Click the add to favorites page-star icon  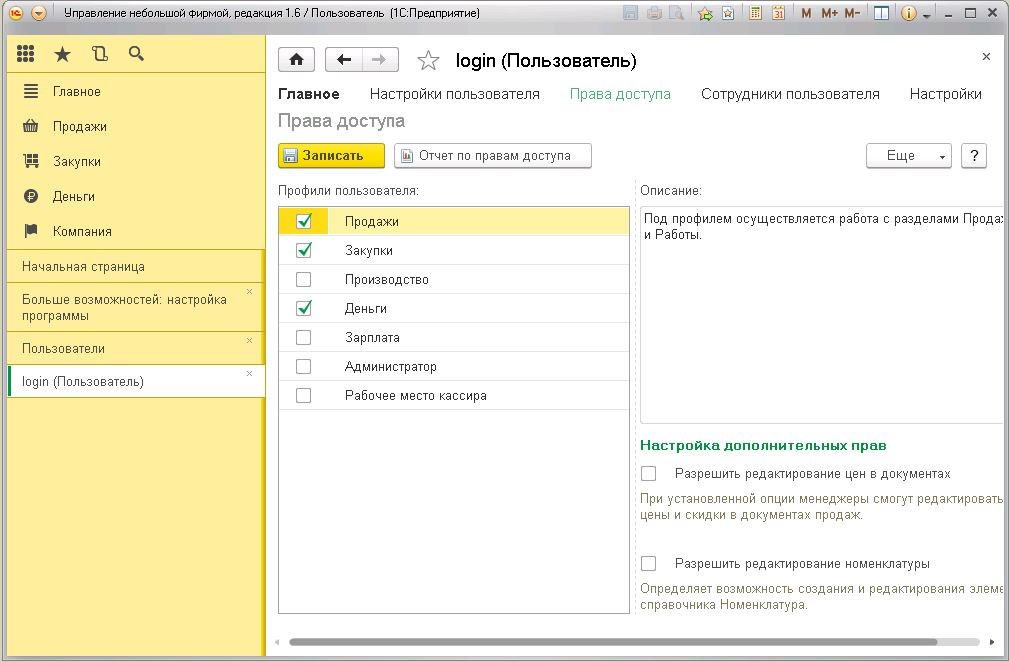tap(728, 13)
